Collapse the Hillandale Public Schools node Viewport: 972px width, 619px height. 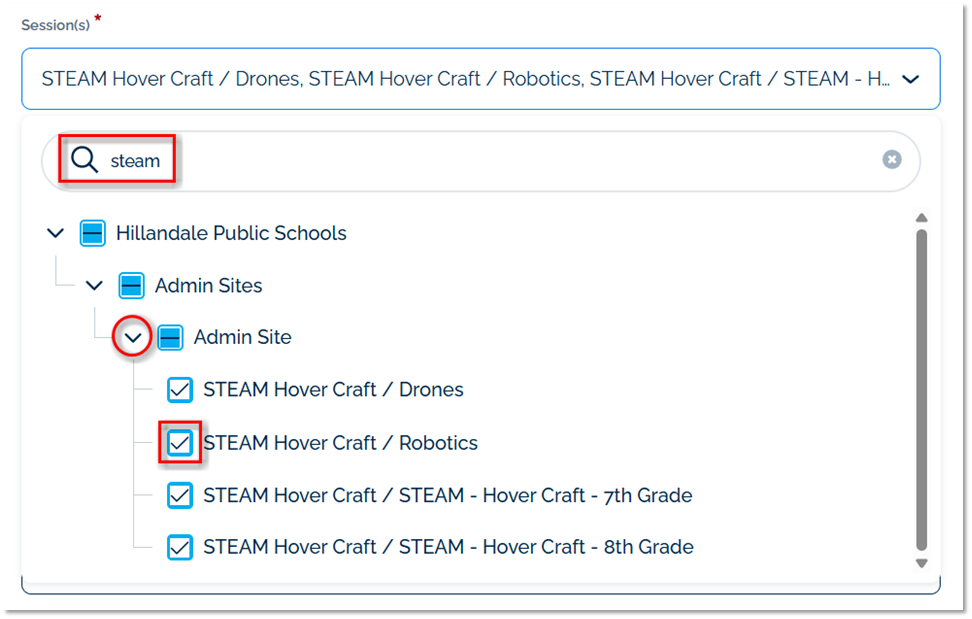pos(55,233)
